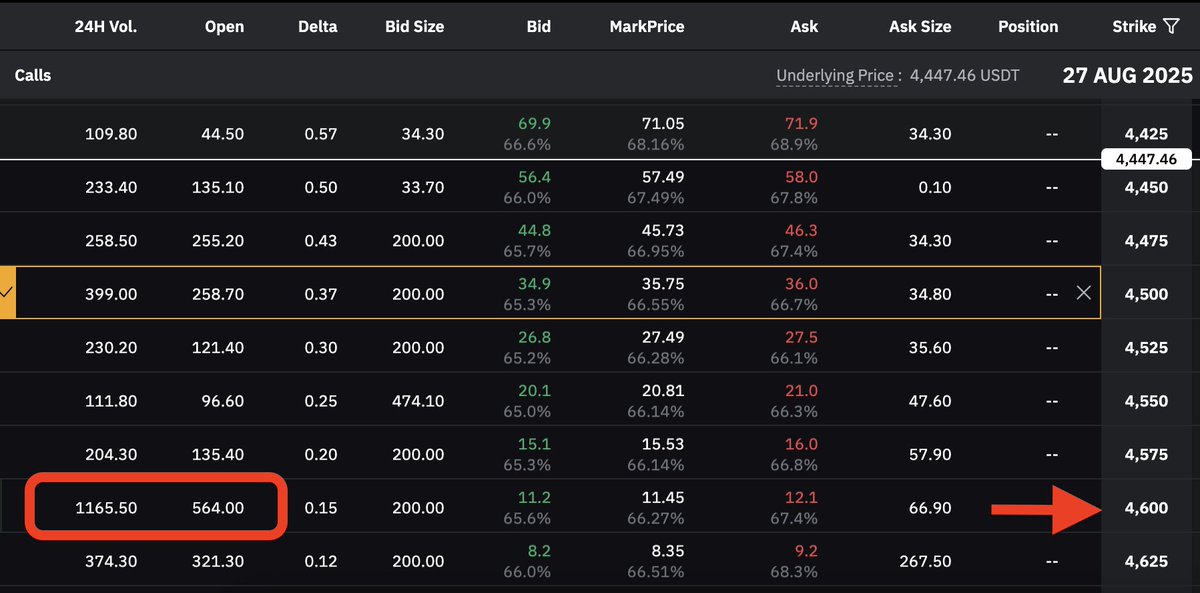Open the Strike filter funnel icon
This screenshot has height=593, width=1200.
click(1173, 27)
